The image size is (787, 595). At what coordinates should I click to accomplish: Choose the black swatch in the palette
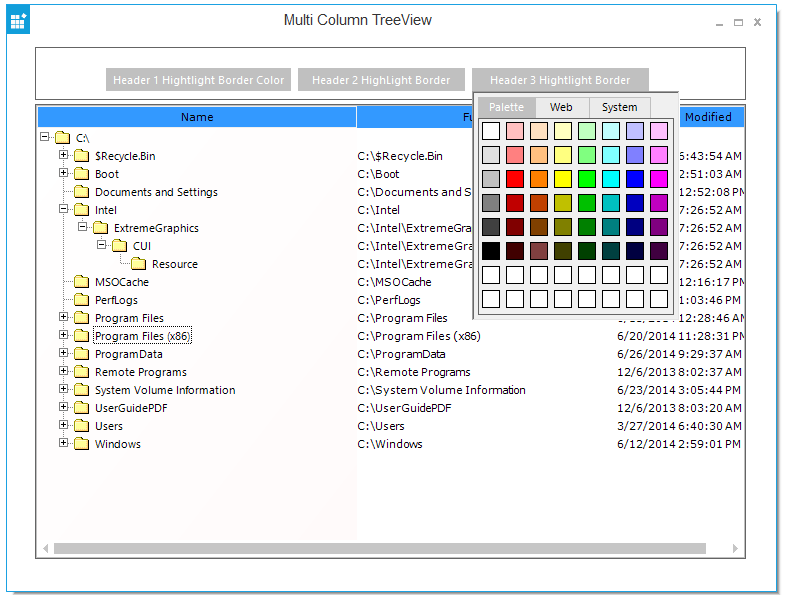tap(491, 251)
